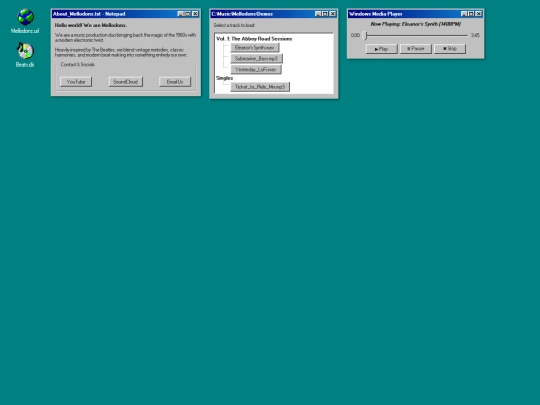The width and height of the screenshot is (540, 405).
Task: Click the 'Select a track to load' label
Action: click(x=234, y=25)
